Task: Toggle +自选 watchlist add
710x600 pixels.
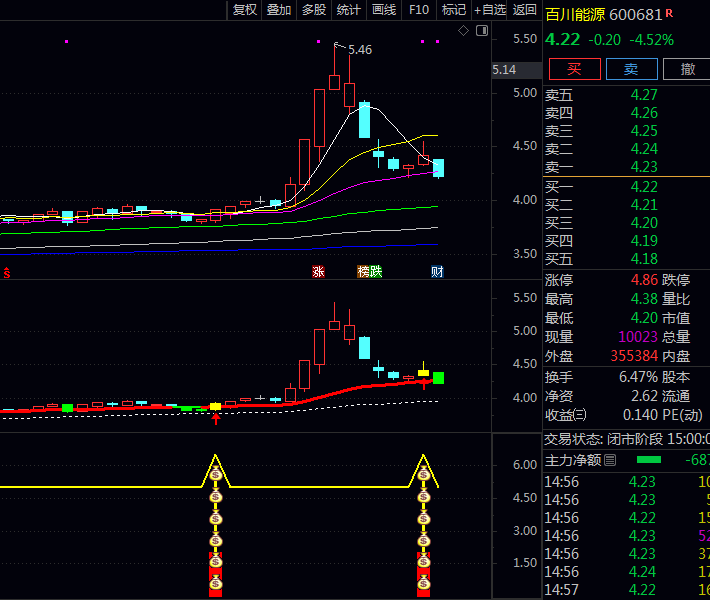Action: pos(490,10)
